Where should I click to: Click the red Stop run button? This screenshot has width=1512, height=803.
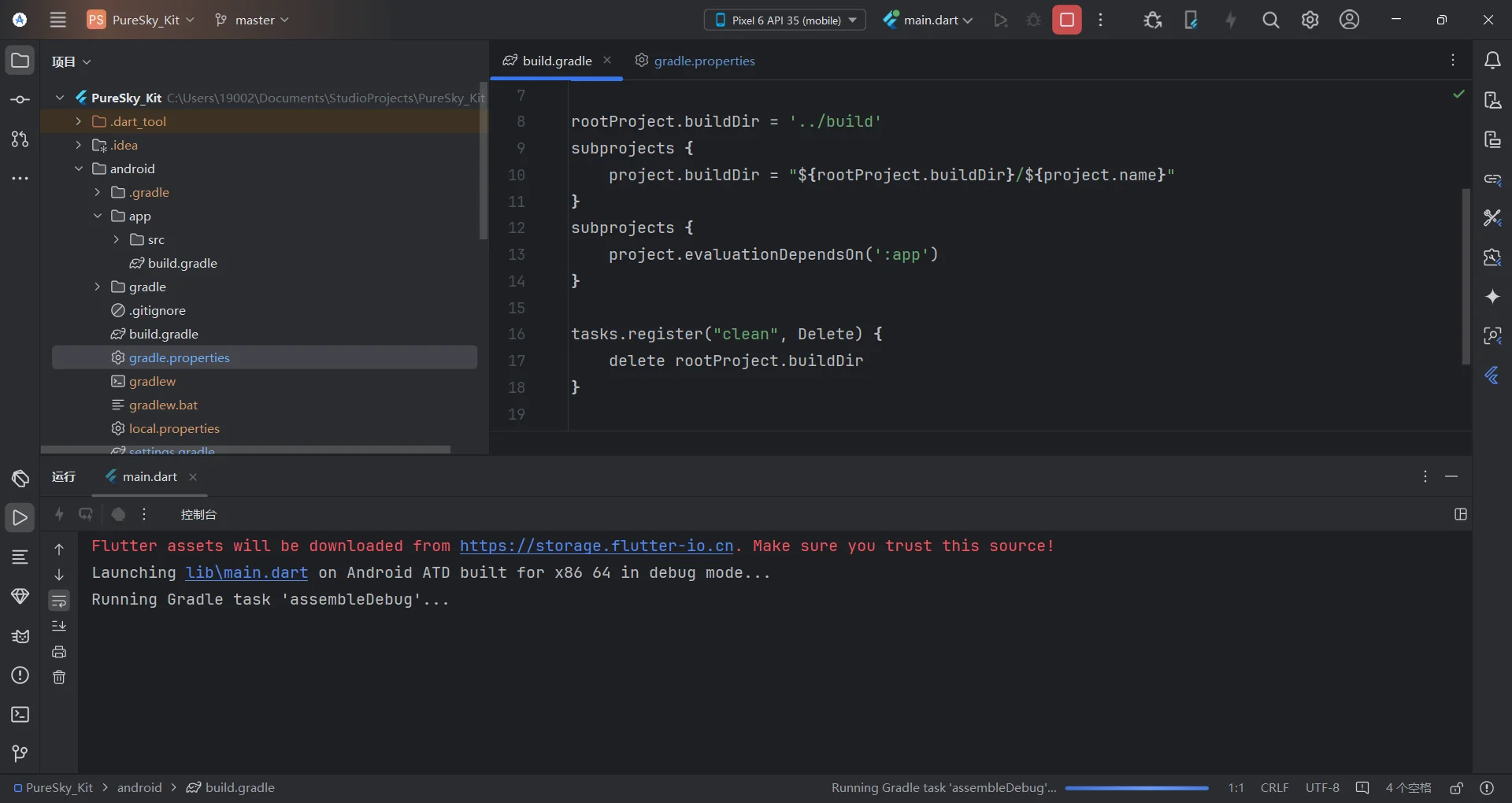pos(1066,20)
